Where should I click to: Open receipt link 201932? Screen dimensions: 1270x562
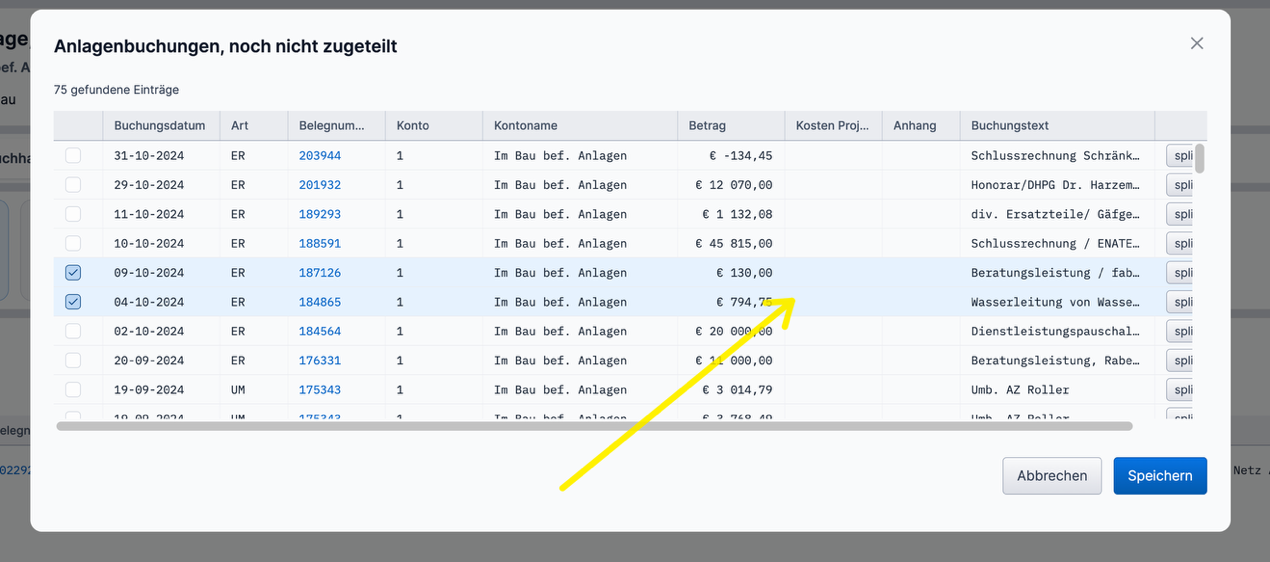point(320,185)
